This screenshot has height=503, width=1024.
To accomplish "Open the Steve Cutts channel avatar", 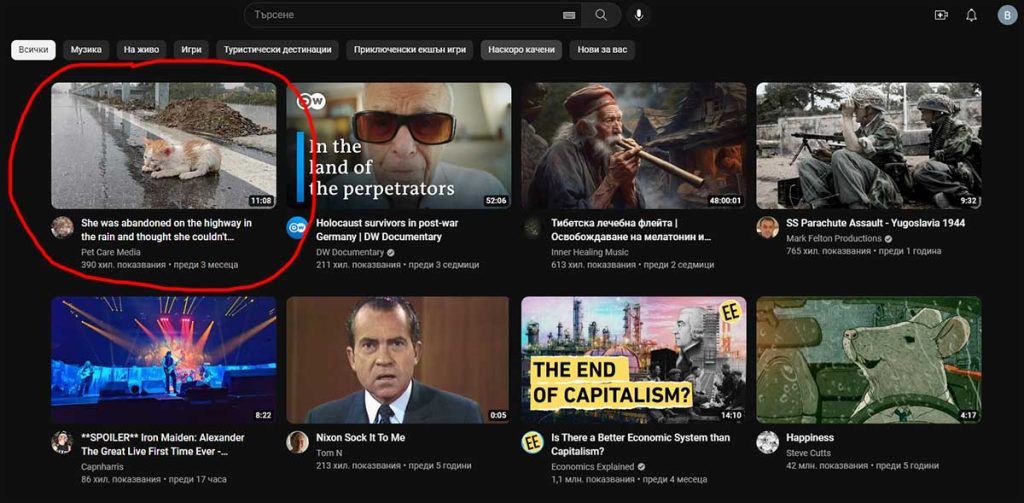I will tap(767, 442).
